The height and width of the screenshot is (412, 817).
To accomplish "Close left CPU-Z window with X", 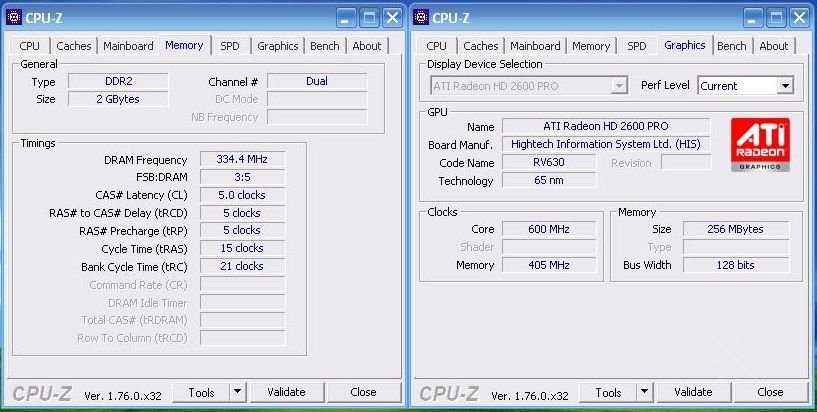I will (x=392, y=18).
